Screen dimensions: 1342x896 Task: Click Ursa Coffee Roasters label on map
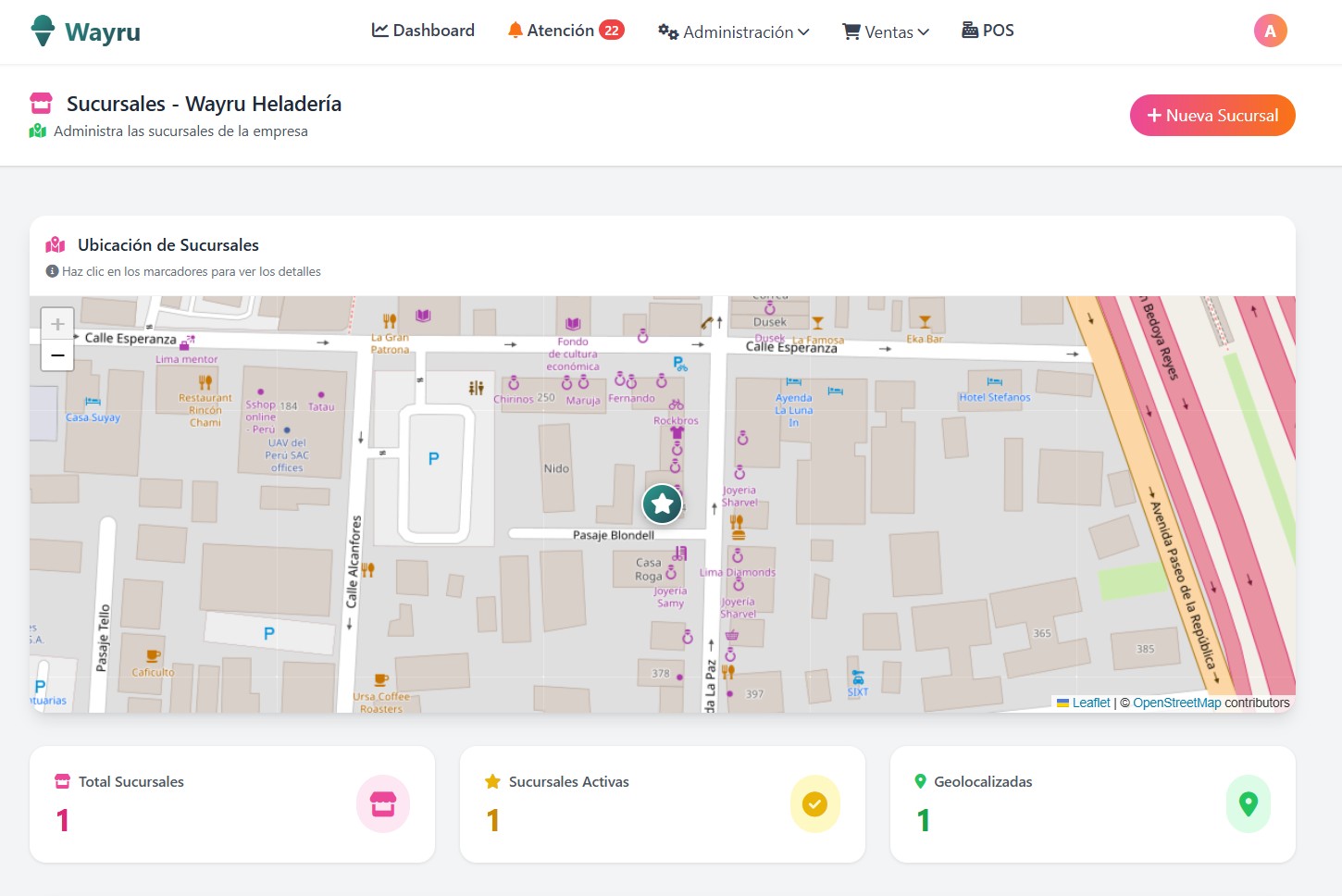[x=381, y=703]
